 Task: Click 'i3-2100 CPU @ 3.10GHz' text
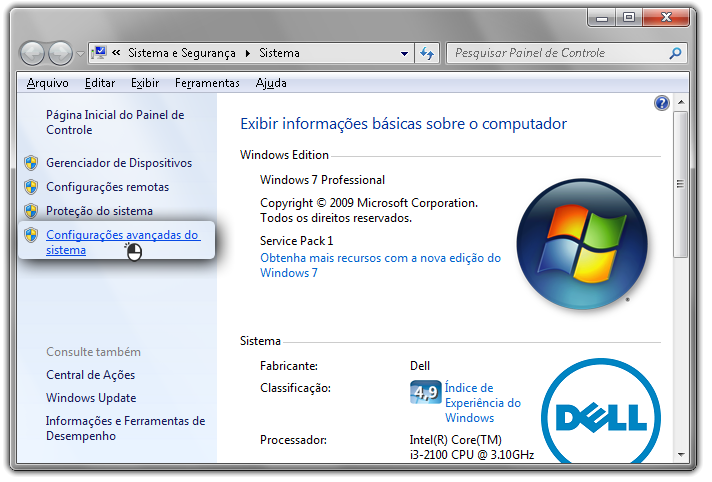pyautogui.click(x=472, y=454)
